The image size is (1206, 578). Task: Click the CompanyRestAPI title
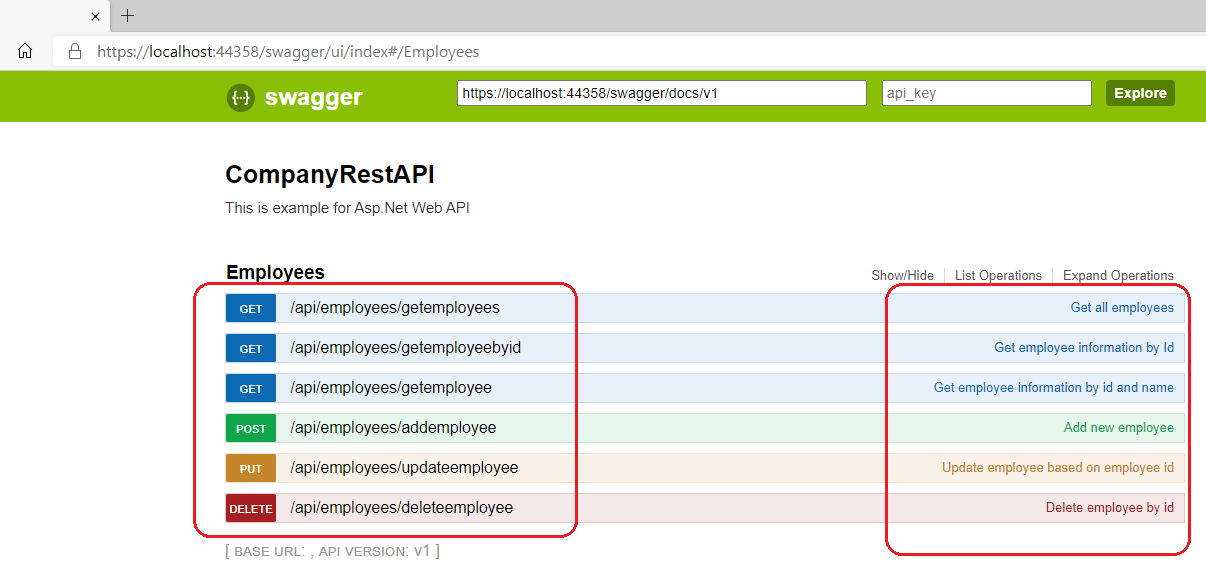[330, 175]
